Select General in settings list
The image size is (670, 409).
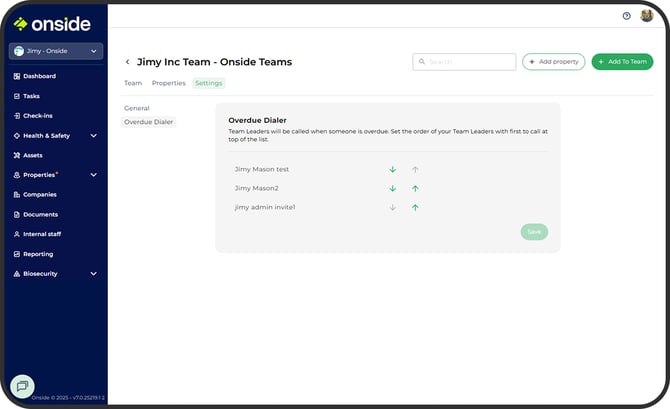pyautogui.click(x=137, y=107)
